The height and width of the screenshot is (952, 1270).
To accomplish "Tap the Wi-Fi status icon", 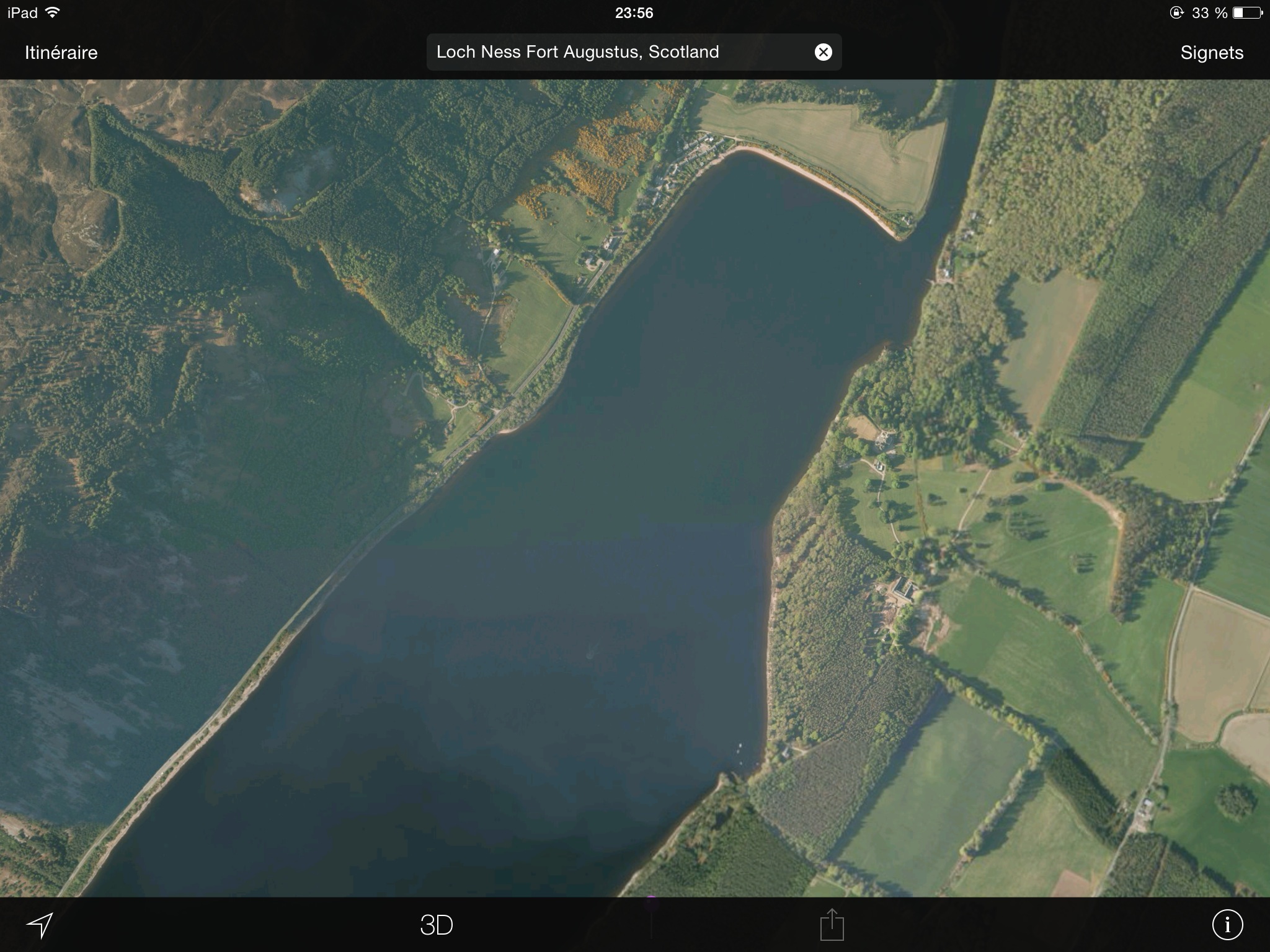I will click(x=53, y=13).
